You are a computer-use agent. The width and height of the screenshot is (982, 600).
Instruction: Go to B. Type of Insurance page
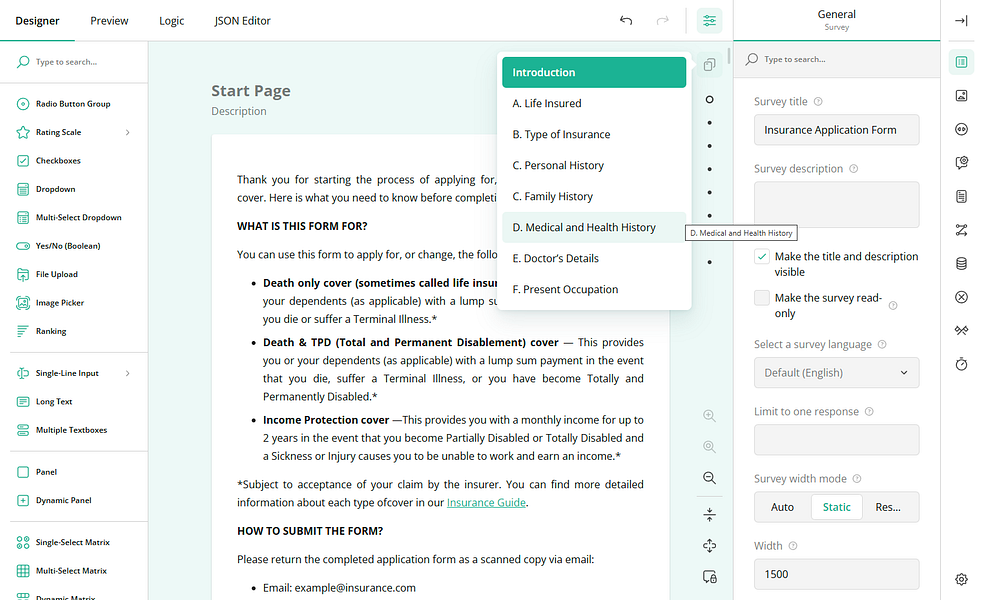point(594,135)
